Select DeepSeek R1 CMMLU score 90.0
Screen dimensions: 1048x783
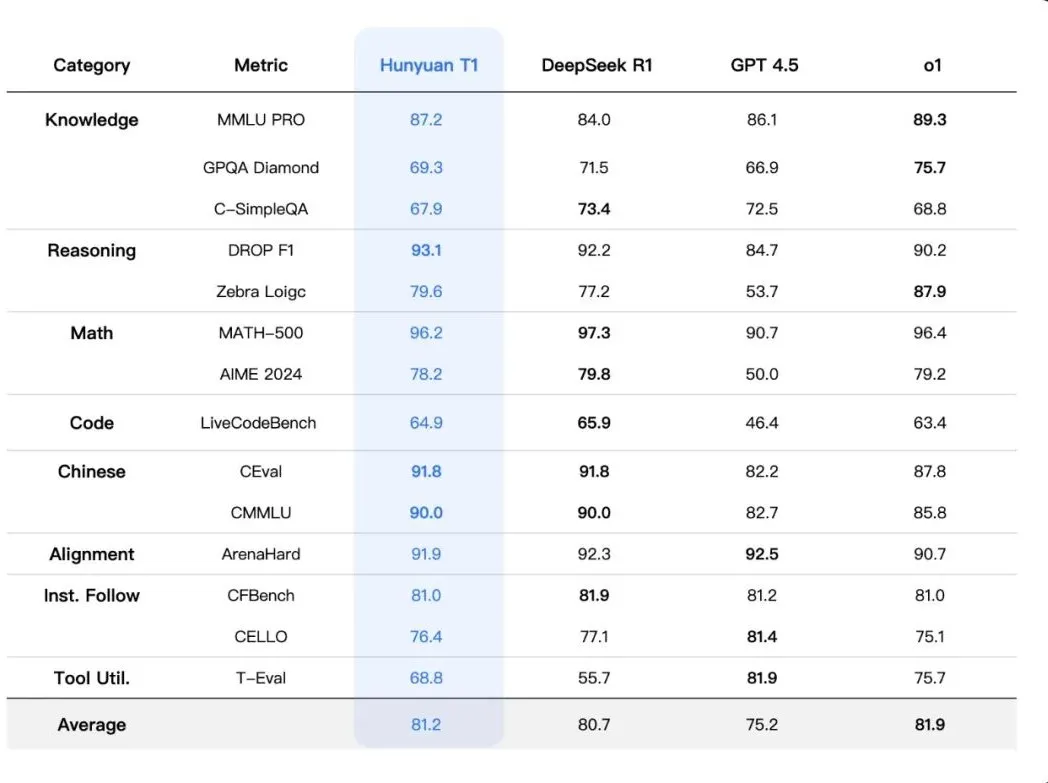coord(594,513)
